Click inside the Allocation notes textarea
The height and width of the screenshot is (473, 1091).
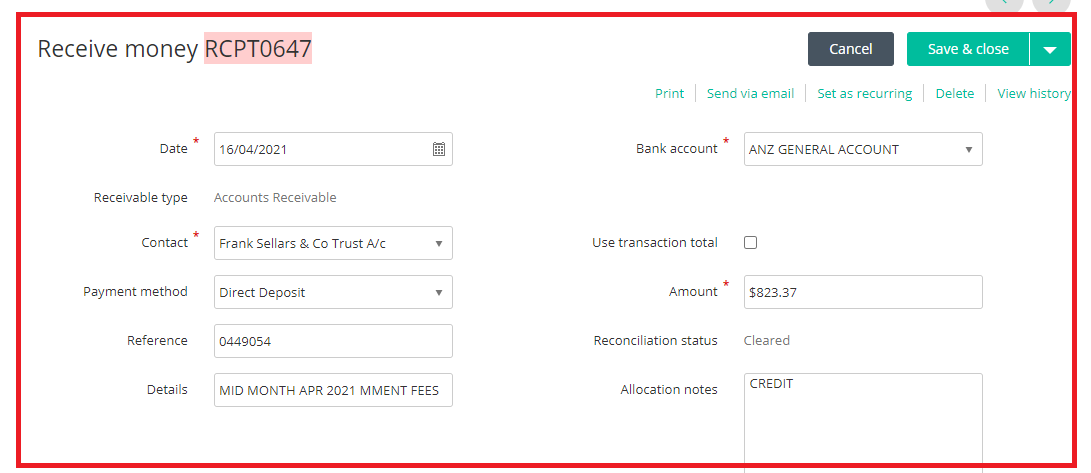tap(863, 423)
